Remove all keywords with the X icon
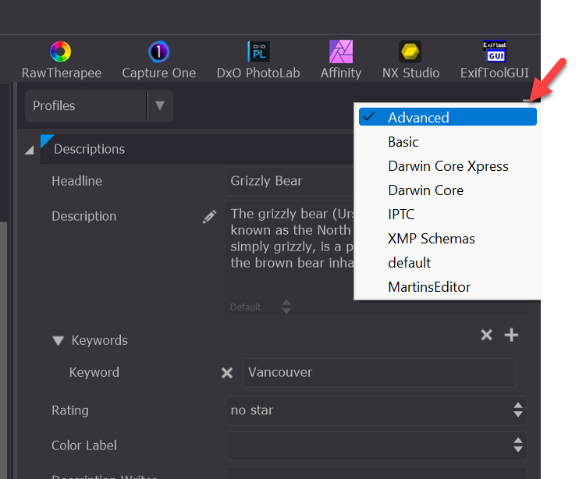The height and width of the screenshot is (479, 579). click(x=487, y=335)
